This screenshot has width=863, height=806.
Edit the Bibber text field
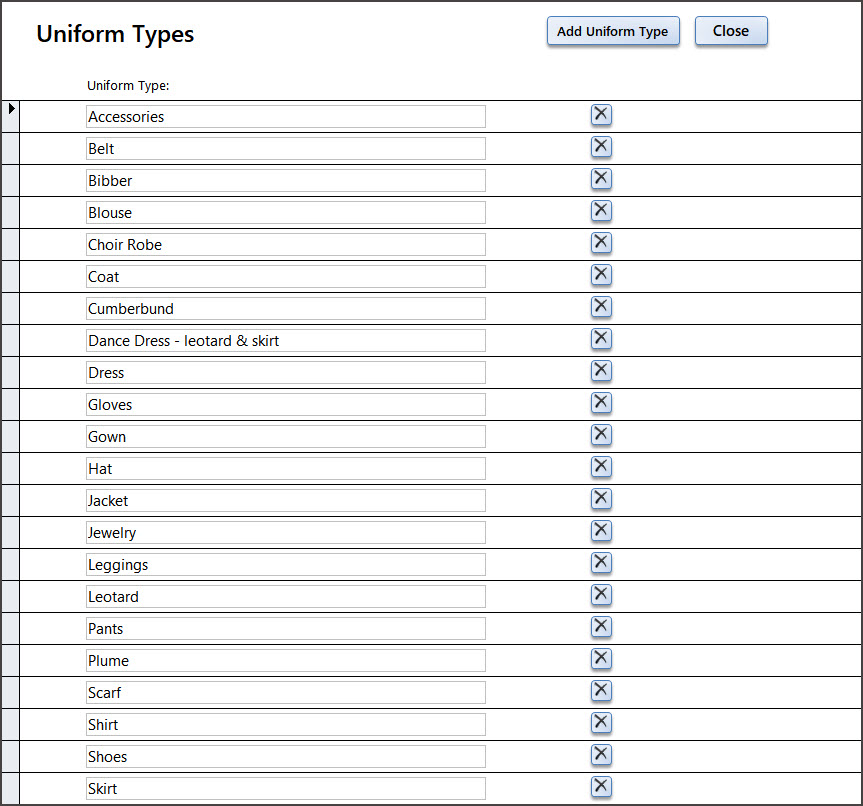pos(285,181)
